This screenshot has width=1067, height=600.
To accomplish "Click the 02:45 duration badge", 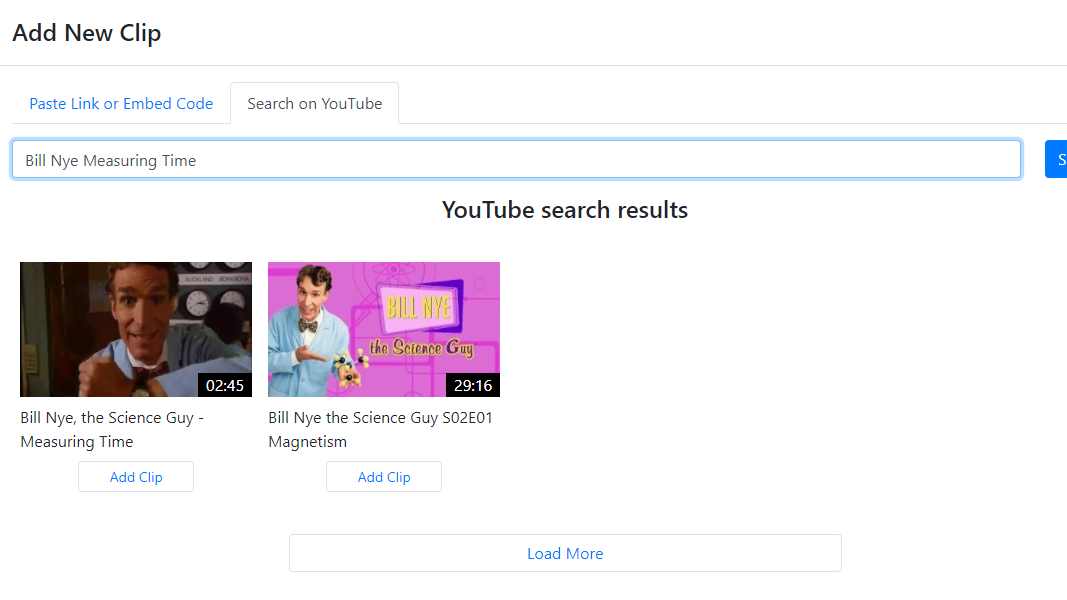I will [x=225, y=385].
